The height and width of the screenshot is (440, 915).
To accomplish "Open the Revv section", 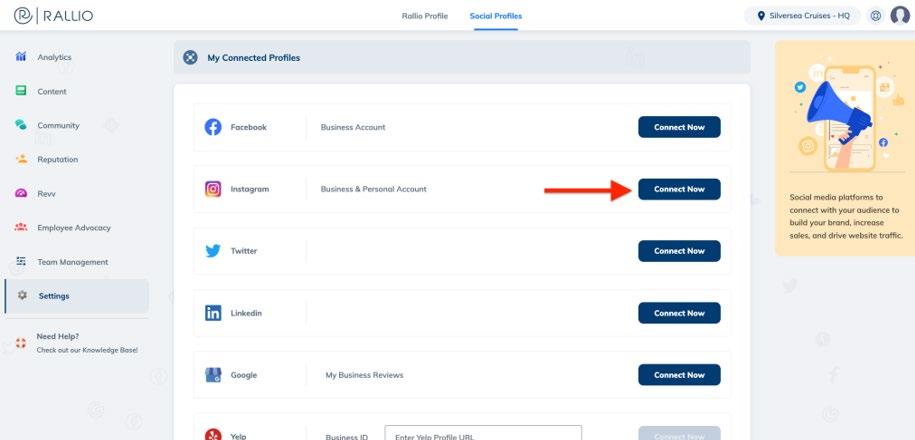I will click(47, 194).
